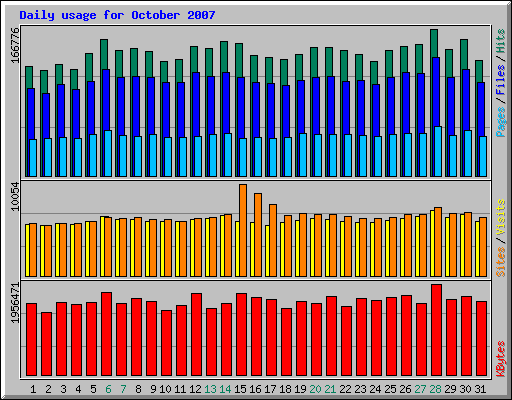Click day label 4 on the x-axis
This screenshot has height=400, width=512.
click(x=78, y=389)
